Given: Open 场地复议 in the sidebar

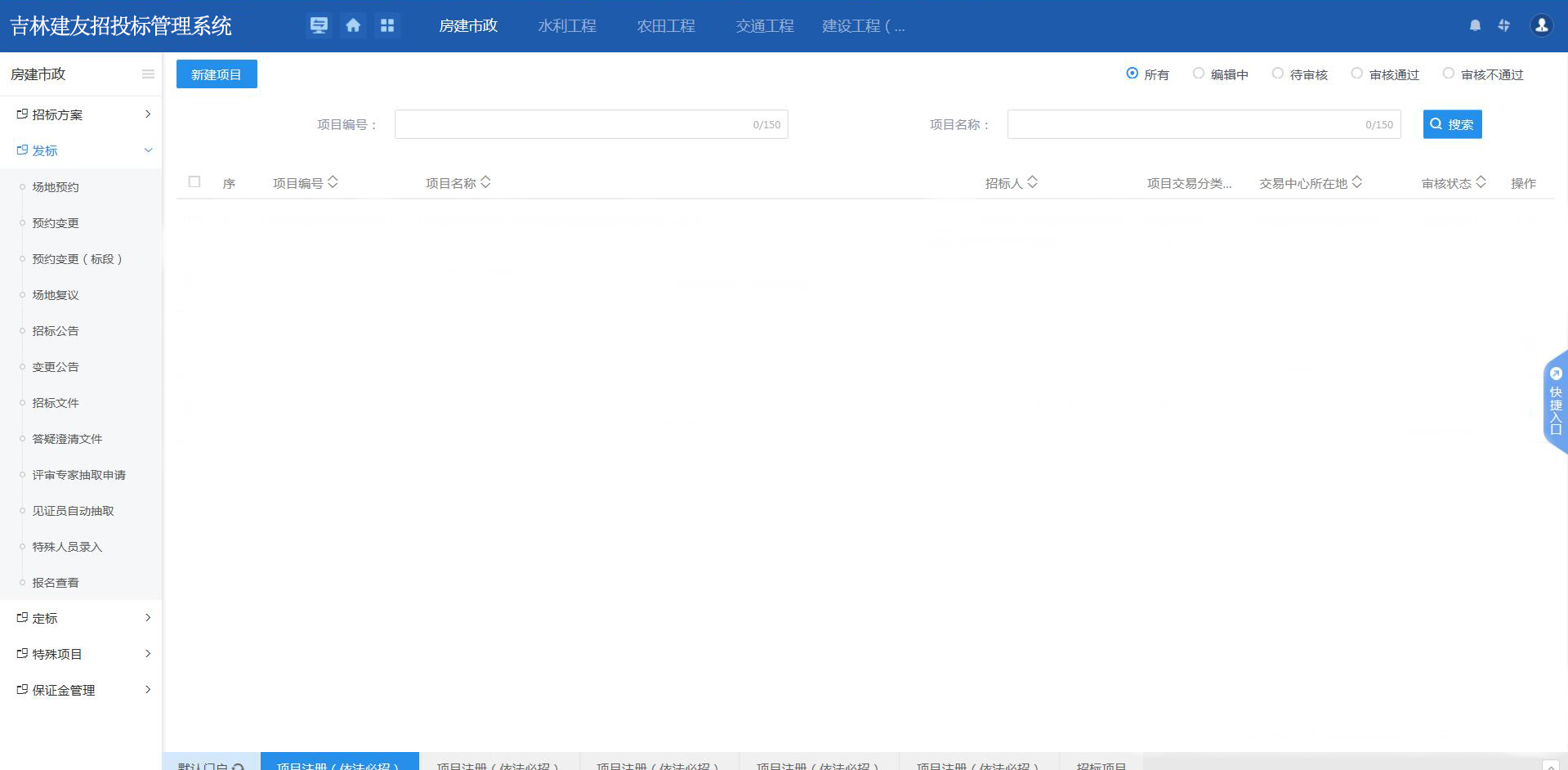Looking at the screenshot, I should click(x=56, y=295).
